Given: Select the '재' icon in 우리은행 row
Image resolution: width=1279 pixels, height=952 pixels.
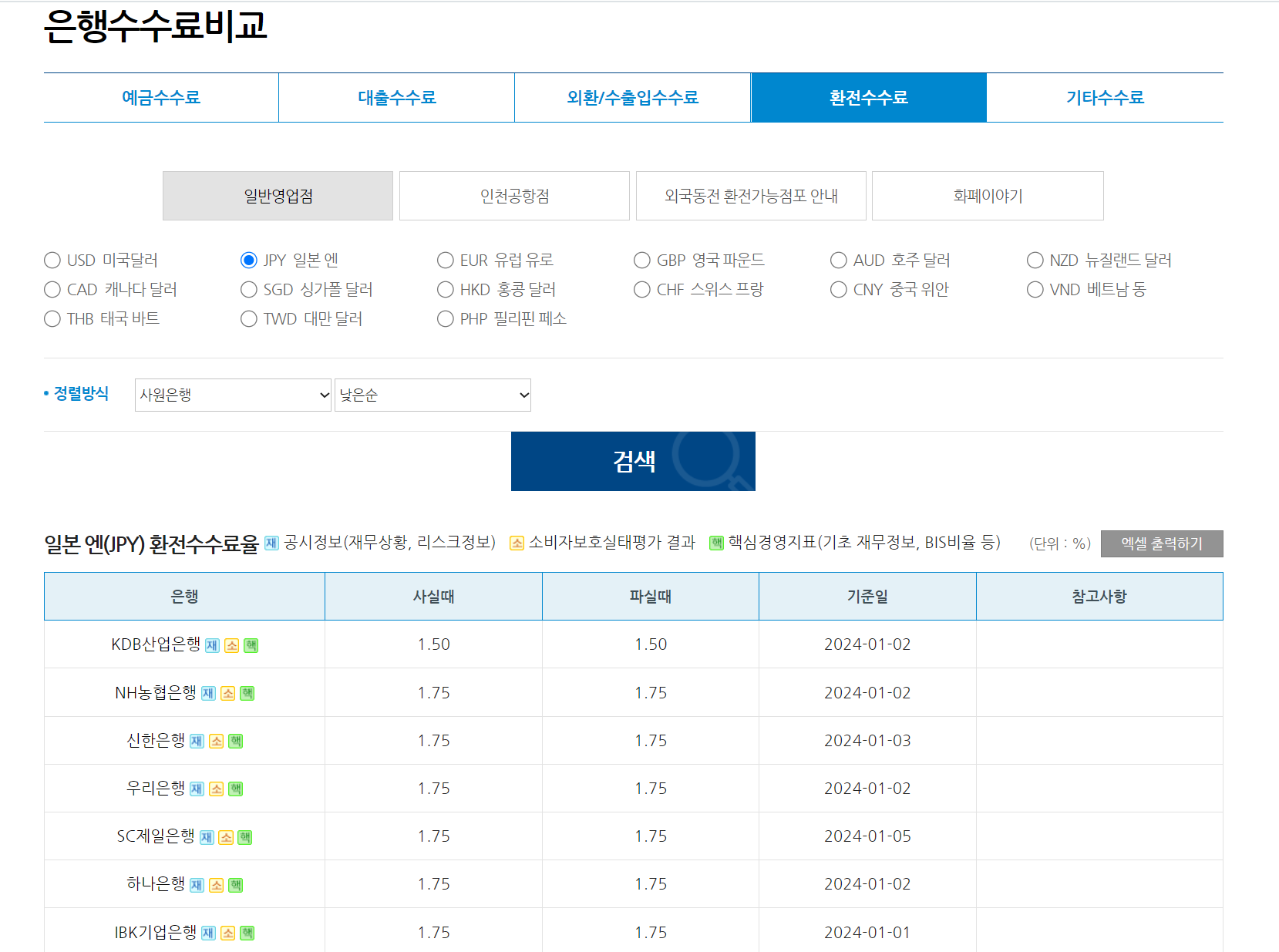Looking at the screenshot, I should (x=197, y=789).
